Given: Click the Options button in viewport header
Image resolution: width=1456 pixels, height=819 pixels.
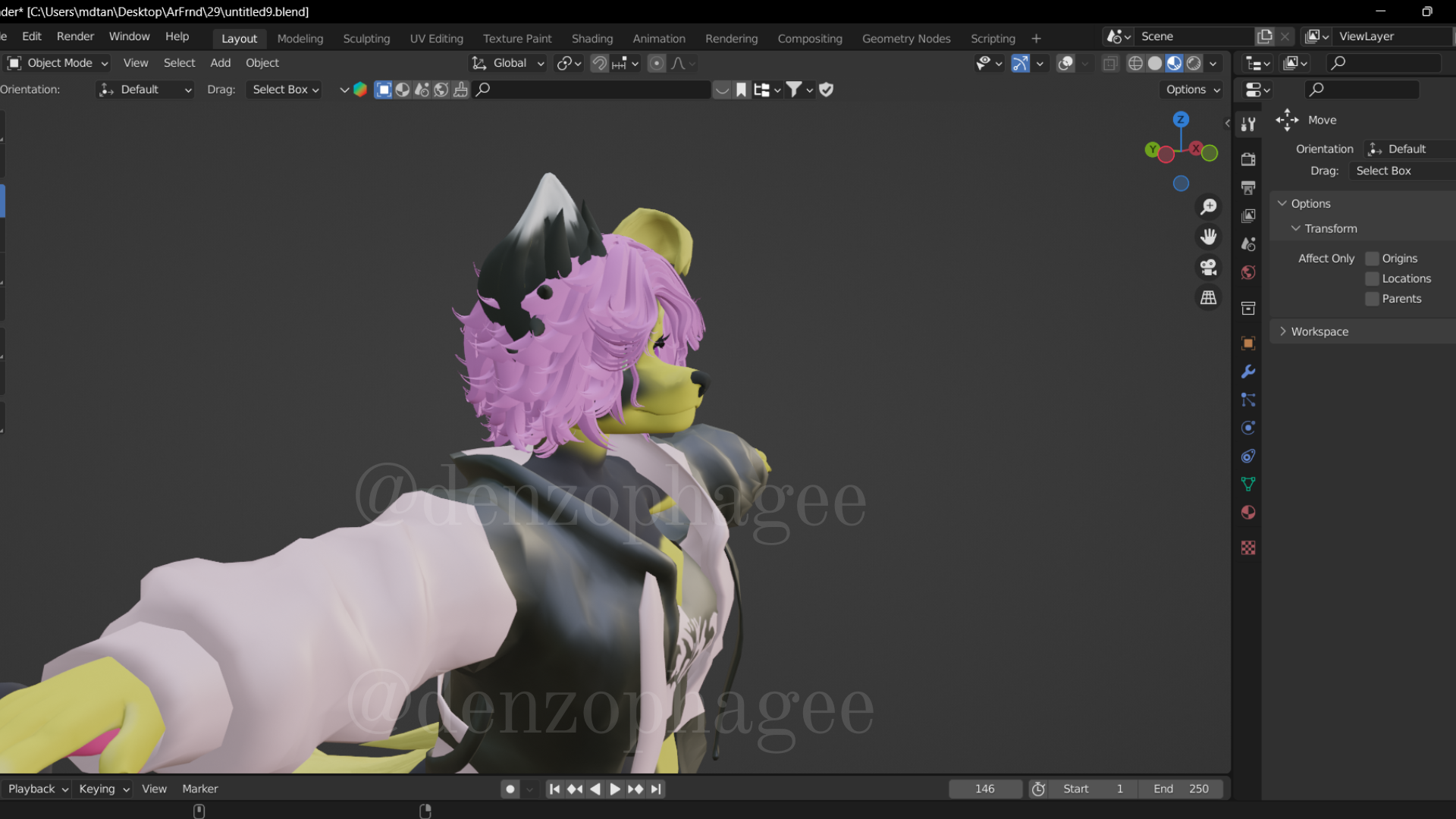Looking at the screenshot, I should point(1193,89).
